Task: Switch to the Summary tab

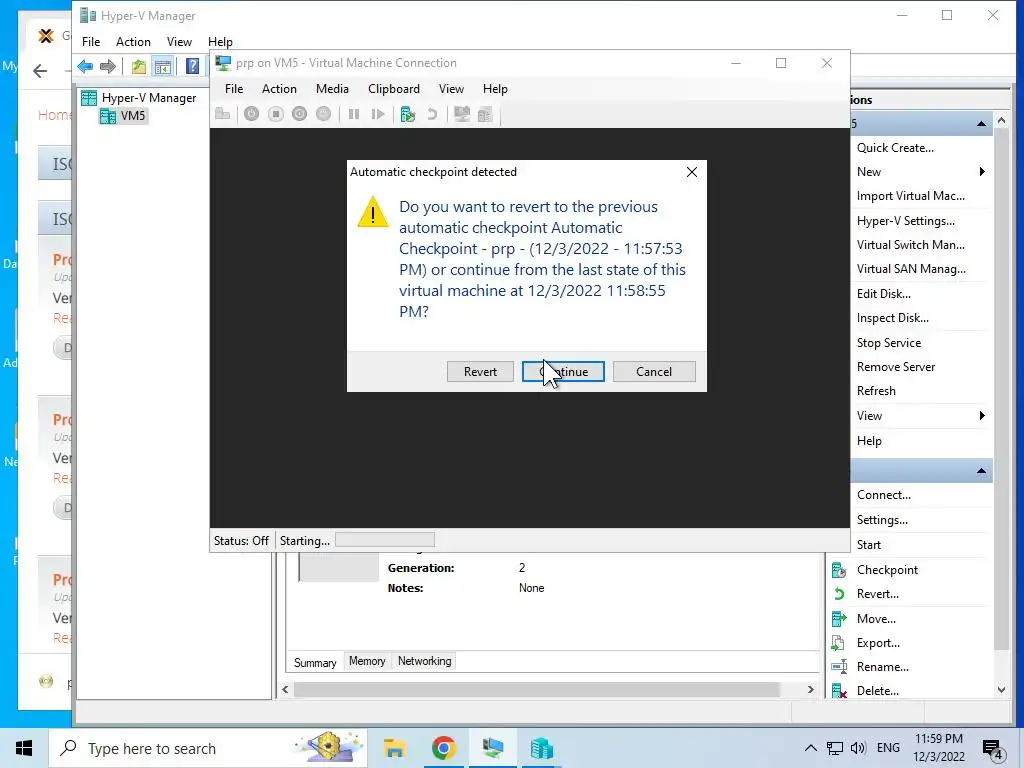Action: [x=315, y=662]
